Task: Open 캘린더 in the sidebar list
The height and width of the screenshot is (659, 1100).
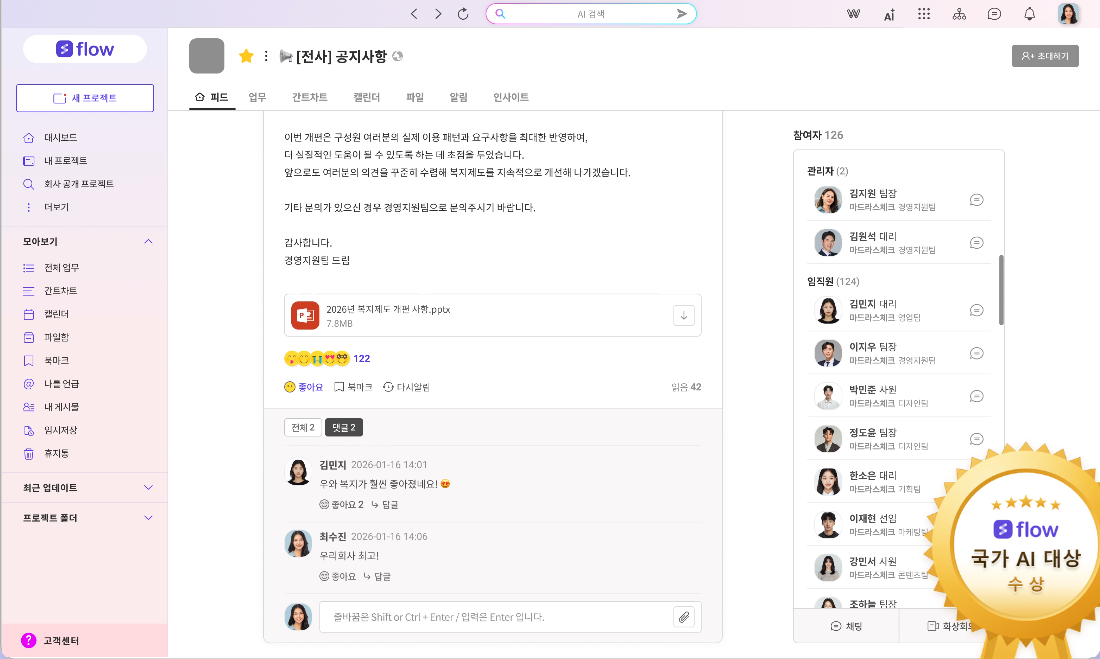Action: [56, 314]
